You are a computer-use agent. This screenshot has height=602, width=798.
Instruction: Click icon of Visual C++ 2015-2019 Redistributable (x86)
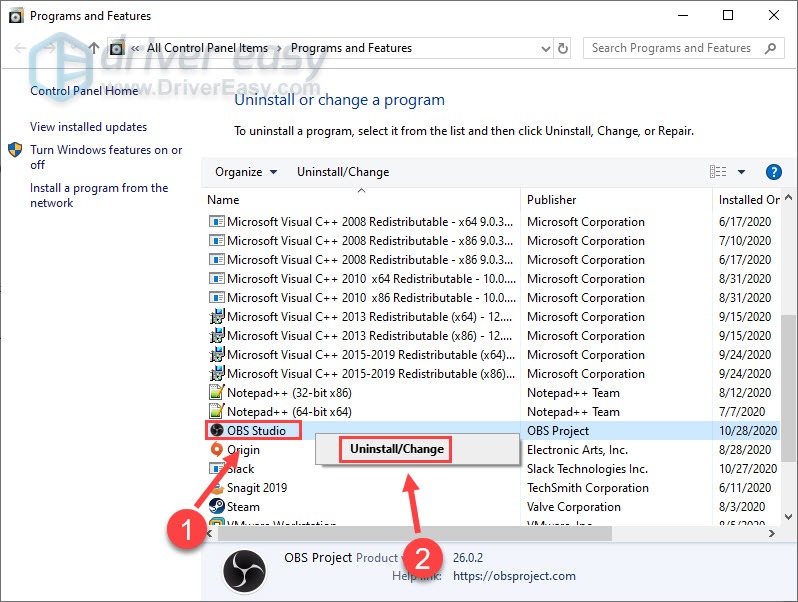217,374
